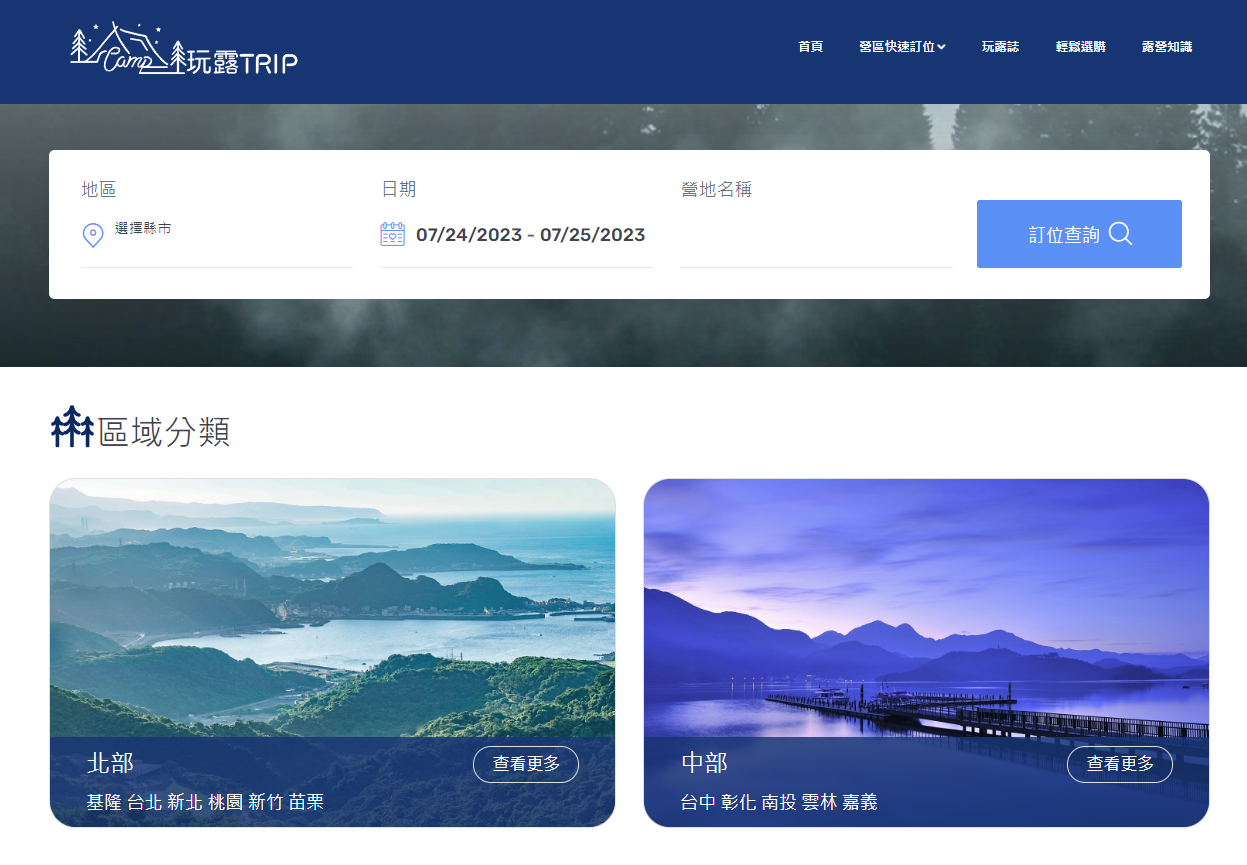Click the 訂位查詢 search button
Screen dimensions: 1247x865
[1079, 234]
